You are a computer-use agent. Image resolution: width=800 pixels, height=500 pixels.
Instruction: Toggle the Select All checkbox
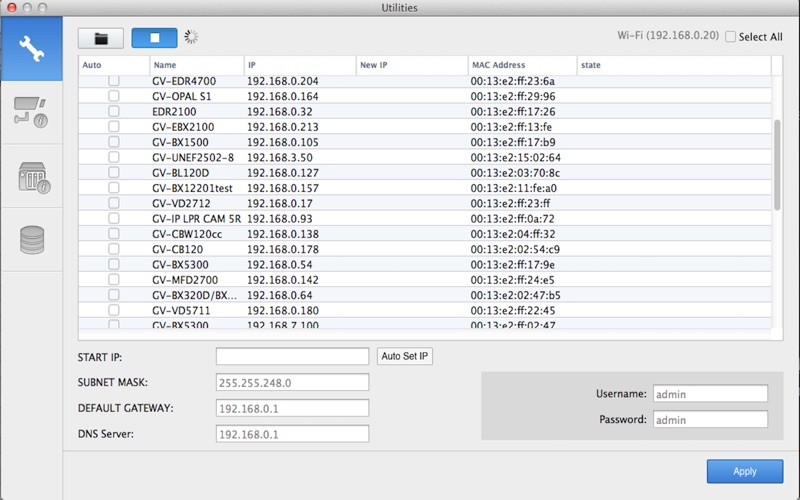click(731, 37)
